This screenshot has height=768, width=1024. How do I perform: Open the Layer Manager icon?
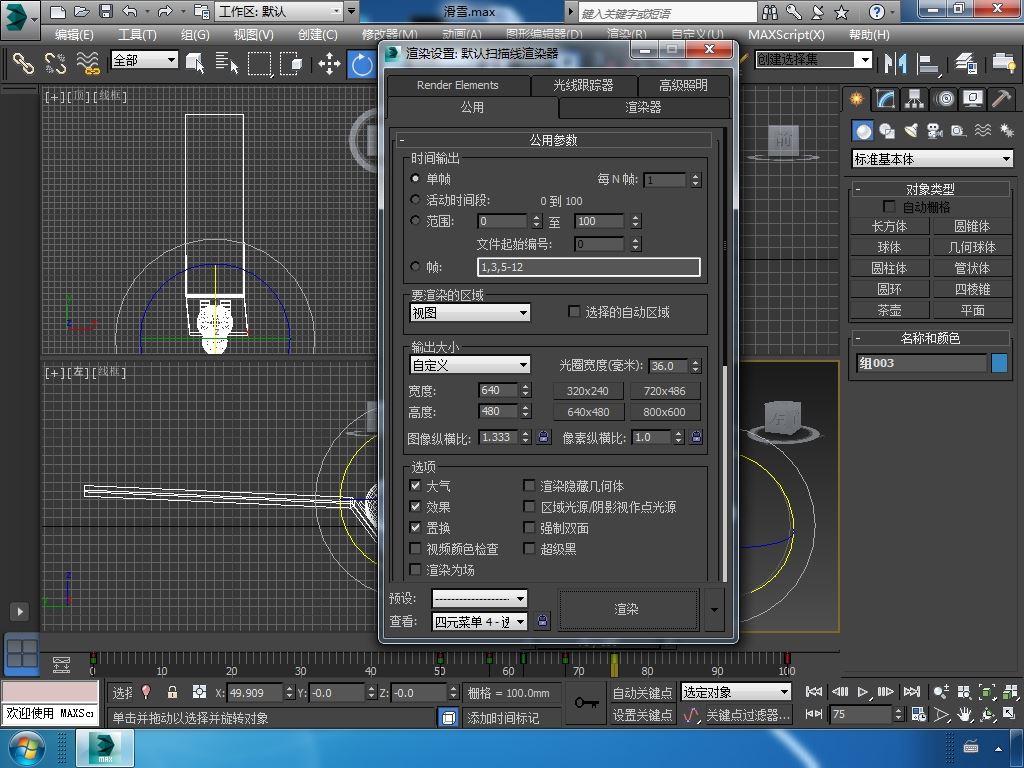tap(965, 63)
